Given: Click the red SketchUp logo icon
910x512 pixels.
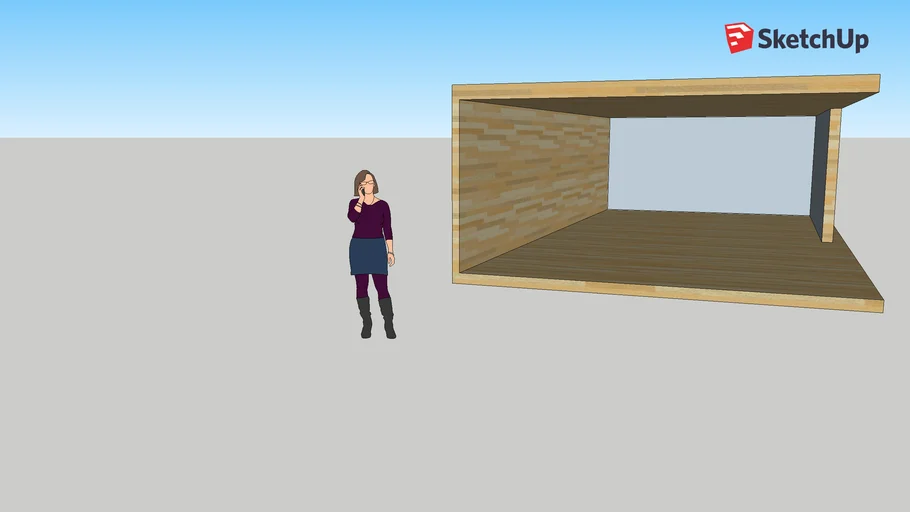Looking at the screenshot, I should coord(739,38).
